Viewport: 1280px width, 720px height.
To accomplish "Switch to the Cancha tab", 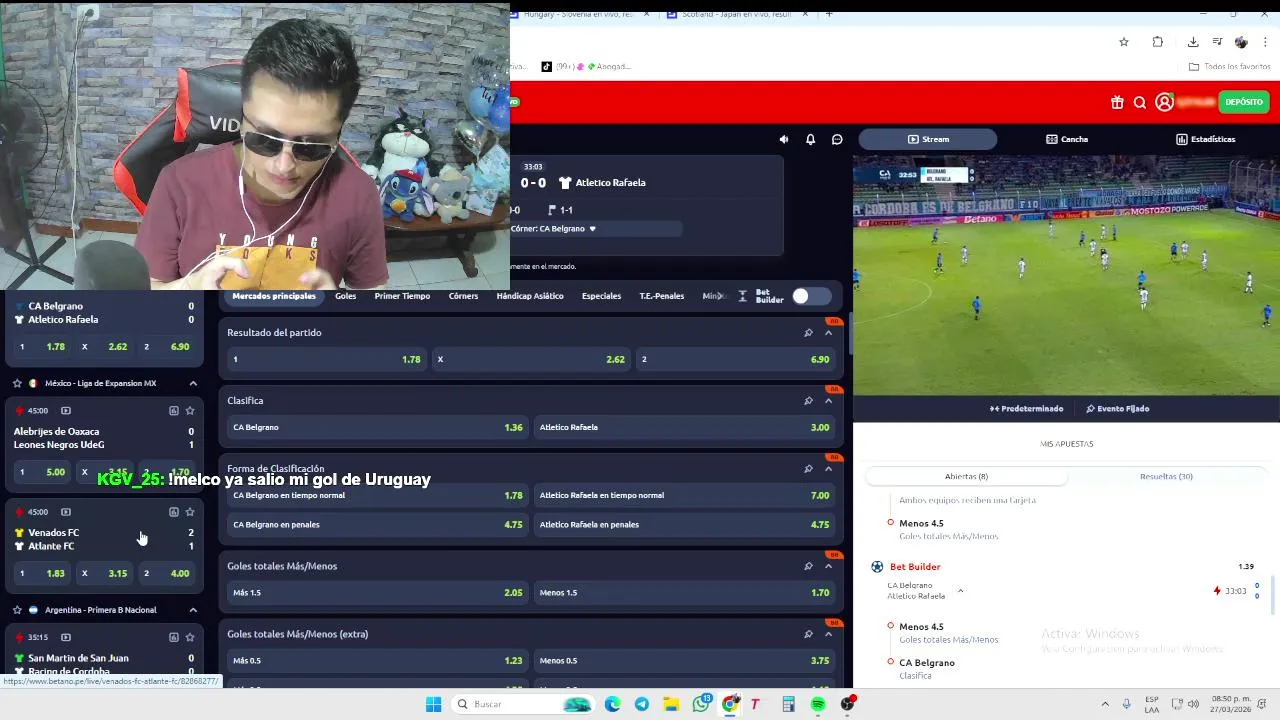I will 1067,139.
